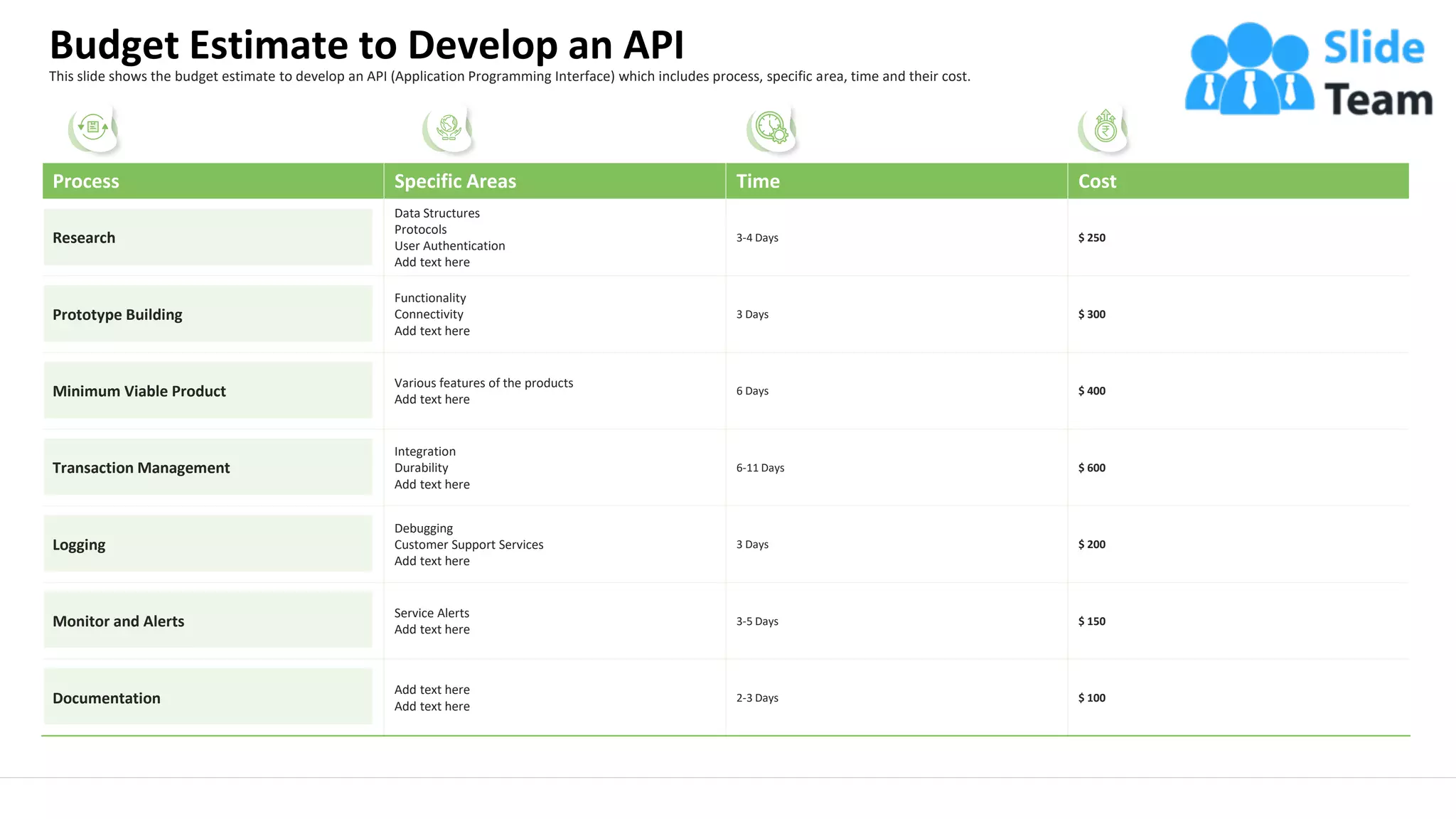This screenshot has width=1456, height=819.
Task: Select the 'Specific Areas' column header
Action: pos(455,181)
